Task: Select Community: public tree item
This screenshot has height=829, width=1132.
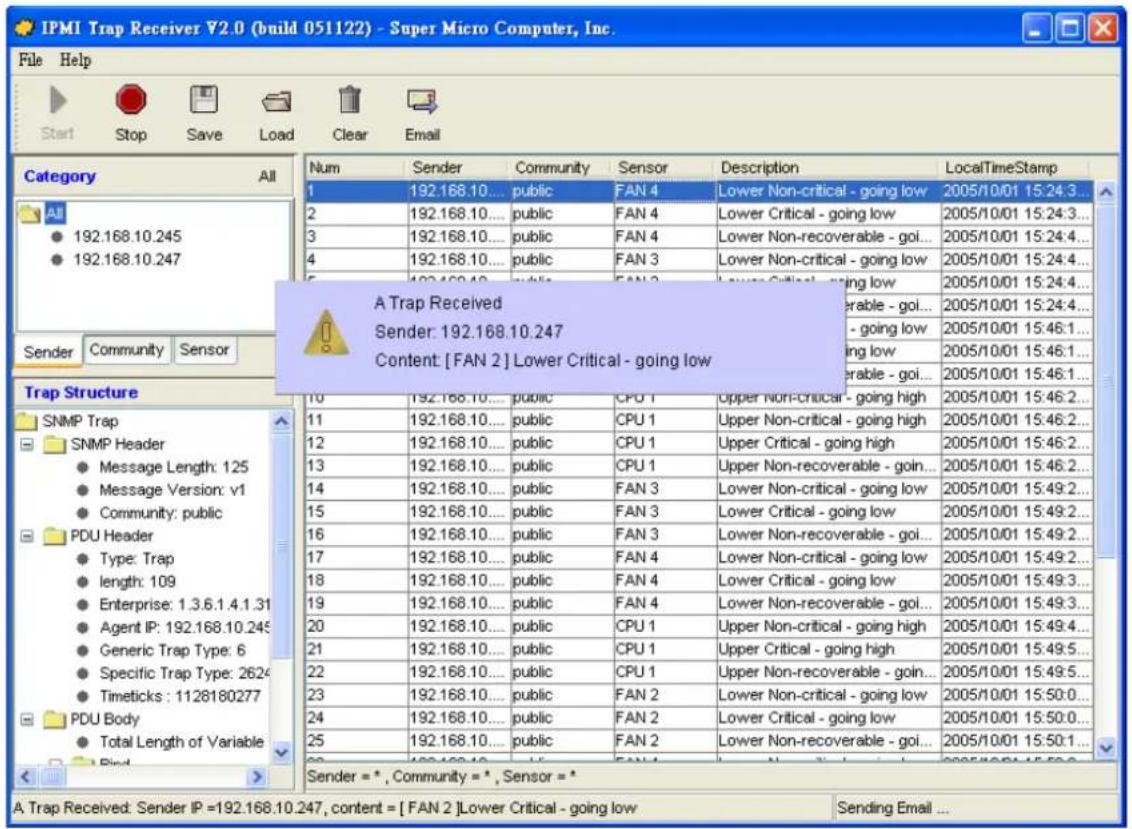Action: 160,513
